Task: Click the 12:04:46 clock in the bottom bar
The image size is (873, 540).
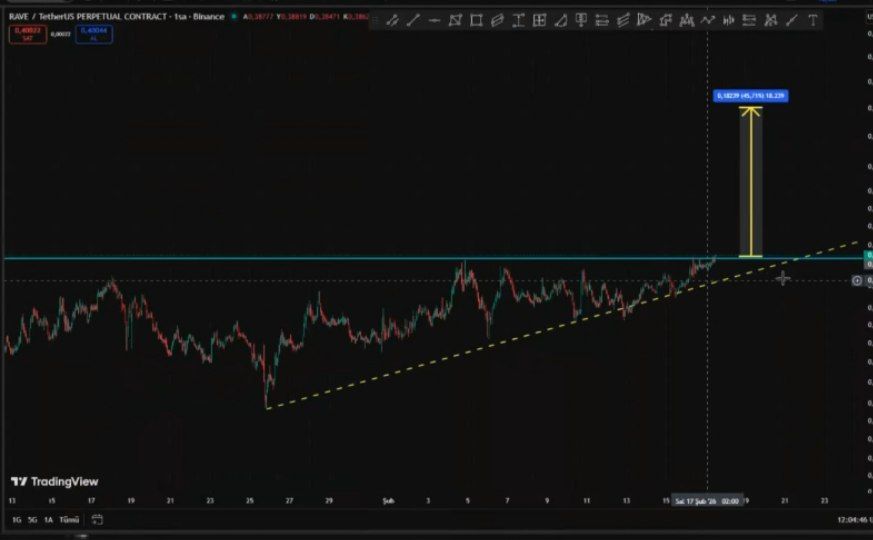Action: point(854,520)
